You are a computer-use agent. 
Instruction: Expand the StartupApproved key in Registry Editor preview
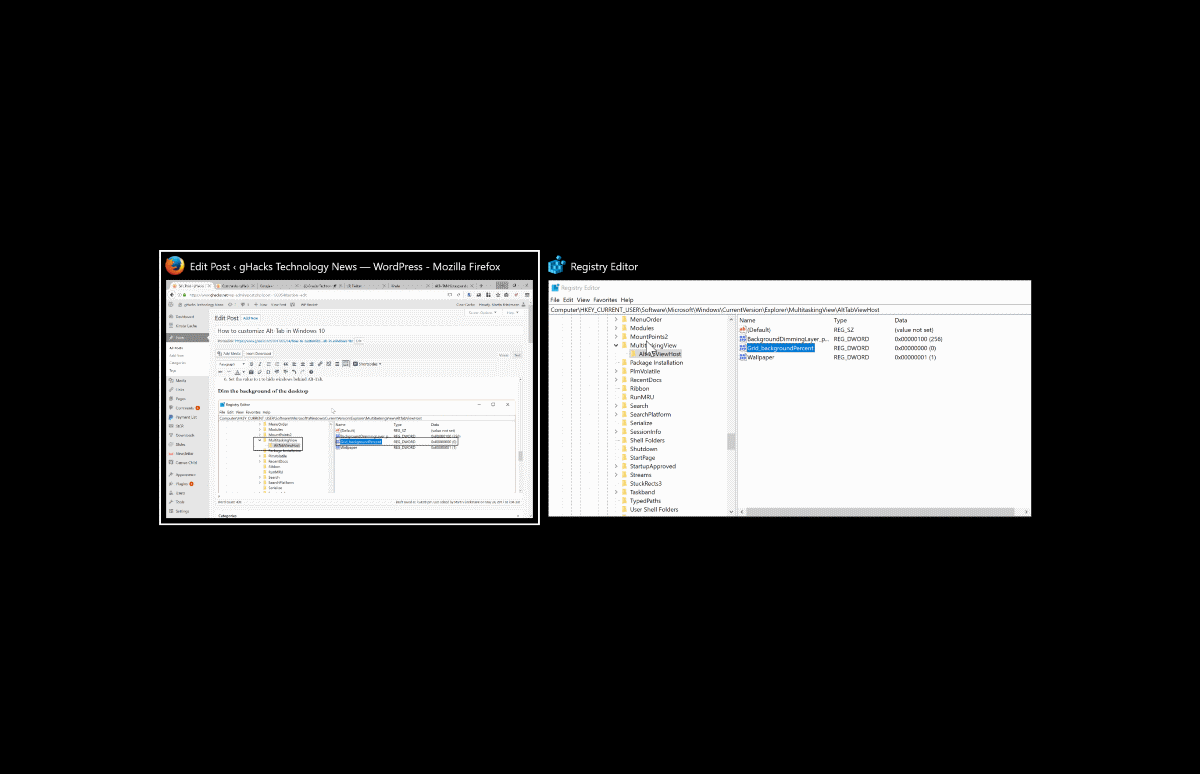pyautogui.click(x=616, y=466)
